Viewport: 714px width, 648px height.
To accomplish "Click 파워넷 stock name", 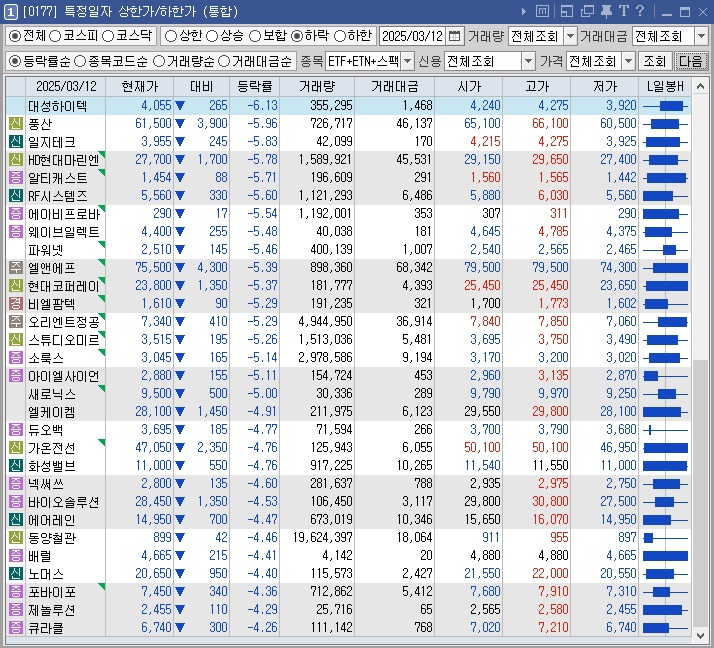I will [45, 250].
